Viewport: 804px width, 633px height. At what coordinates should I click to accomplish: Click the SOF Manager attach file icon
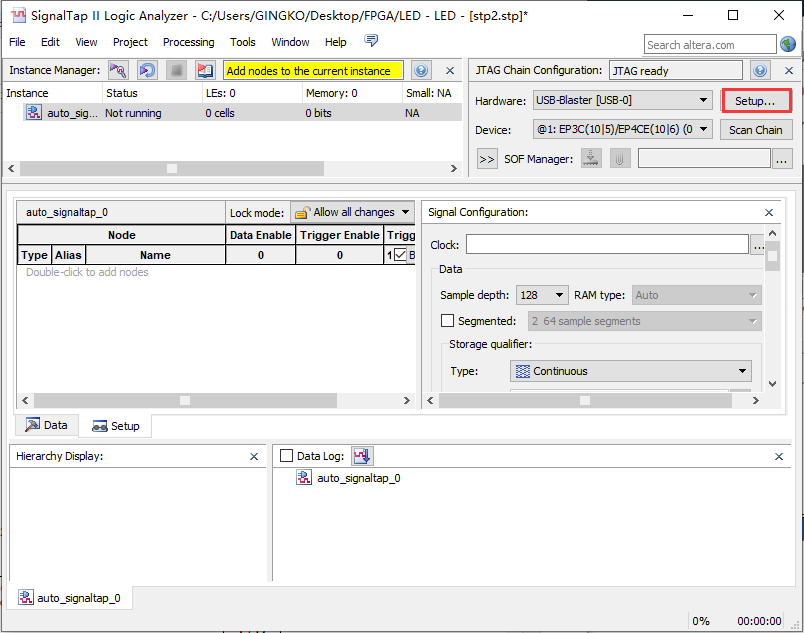click(x=620, y=159)
